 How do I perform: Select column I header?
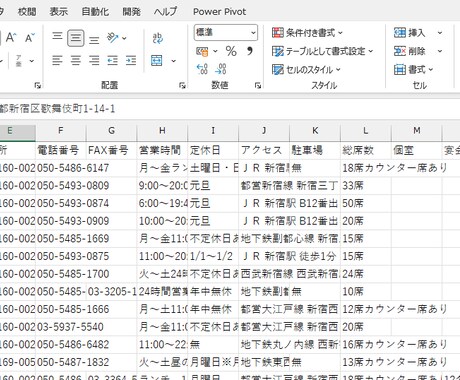coord(213,131)
